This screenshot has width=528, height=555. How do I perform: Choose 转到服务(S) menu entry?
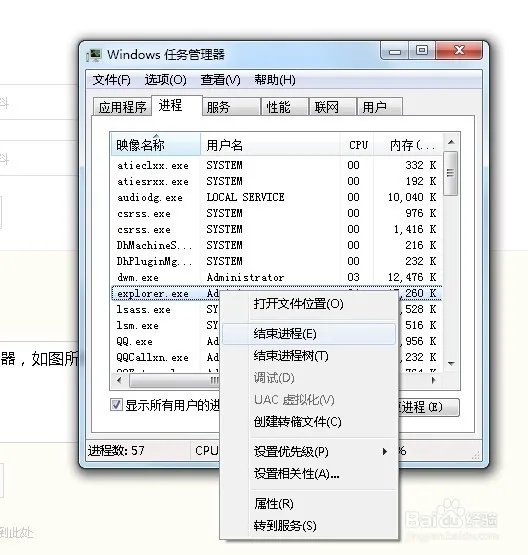309,526
